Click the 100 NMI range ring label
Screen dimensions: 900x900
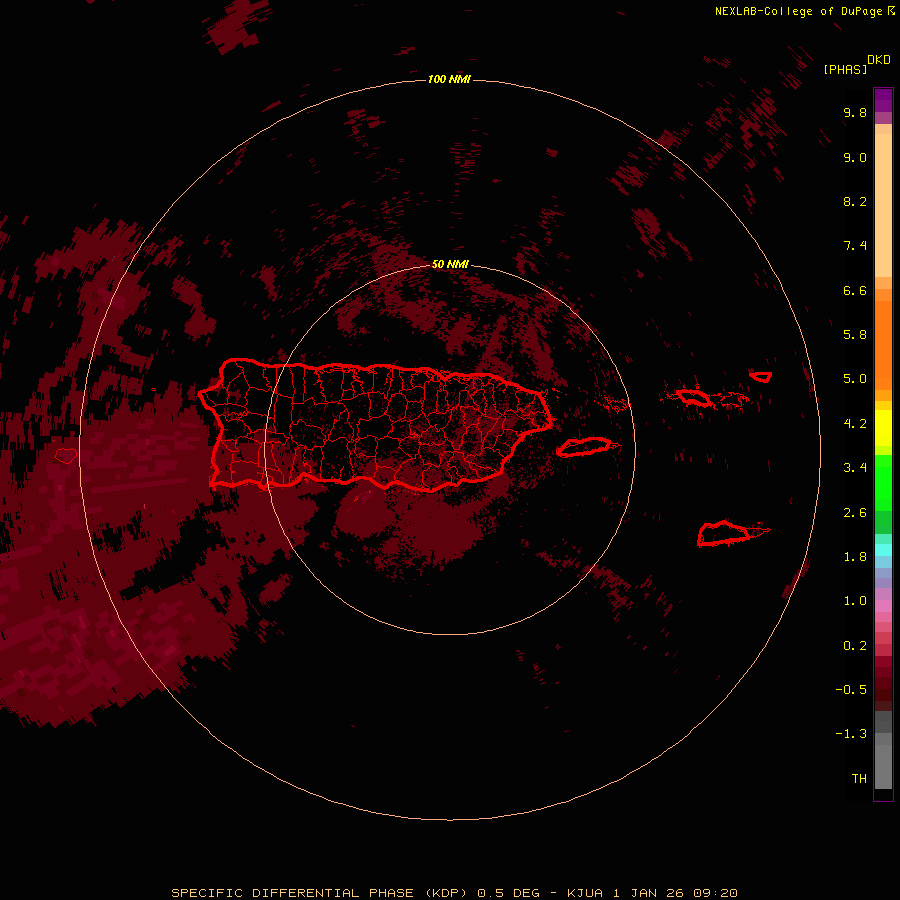(449, 79)
